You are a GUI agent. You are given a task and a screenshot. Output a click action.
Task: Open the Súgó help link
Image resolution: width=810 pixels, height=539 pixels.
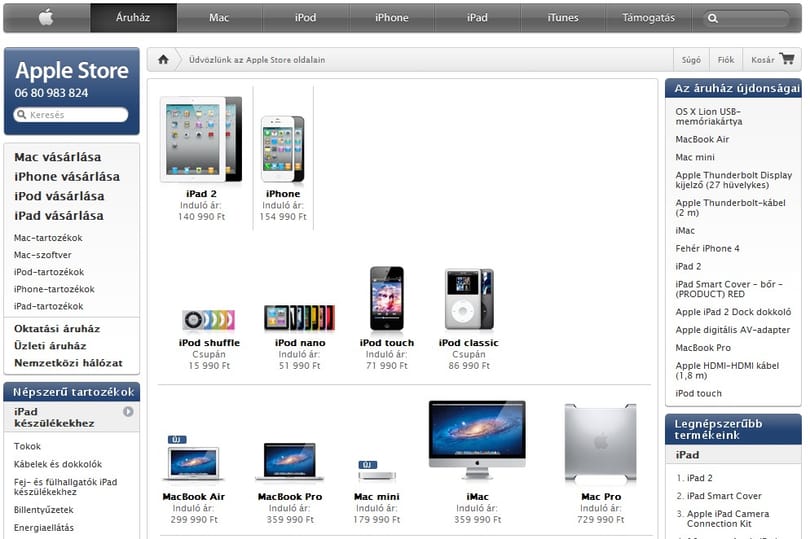pyautogui.click(x=691, y=59)
